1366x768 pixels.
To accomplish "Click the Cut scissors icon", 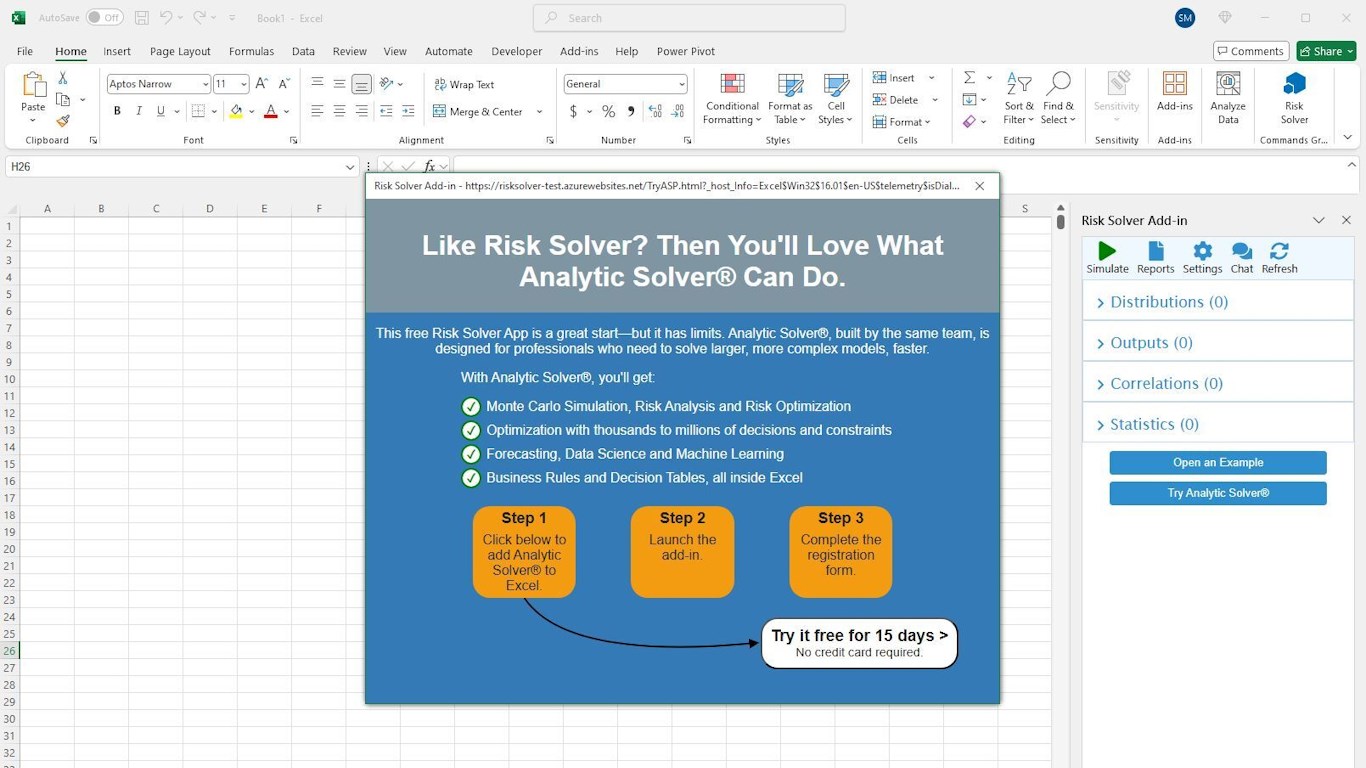I will click(63, 78).
